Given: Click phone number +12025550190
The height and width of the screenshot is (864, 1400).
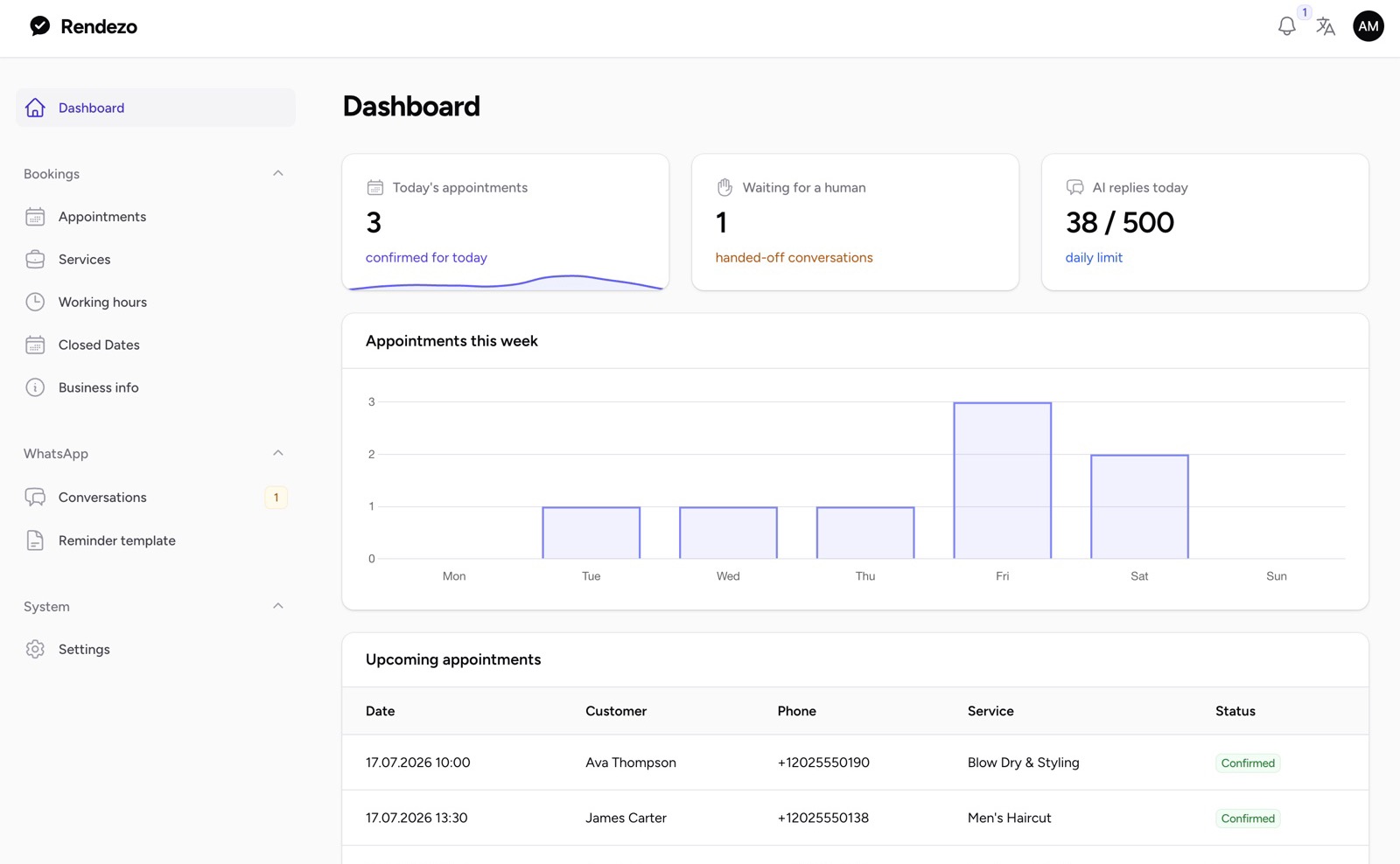Looking at the screenshot, I should 823,763.
